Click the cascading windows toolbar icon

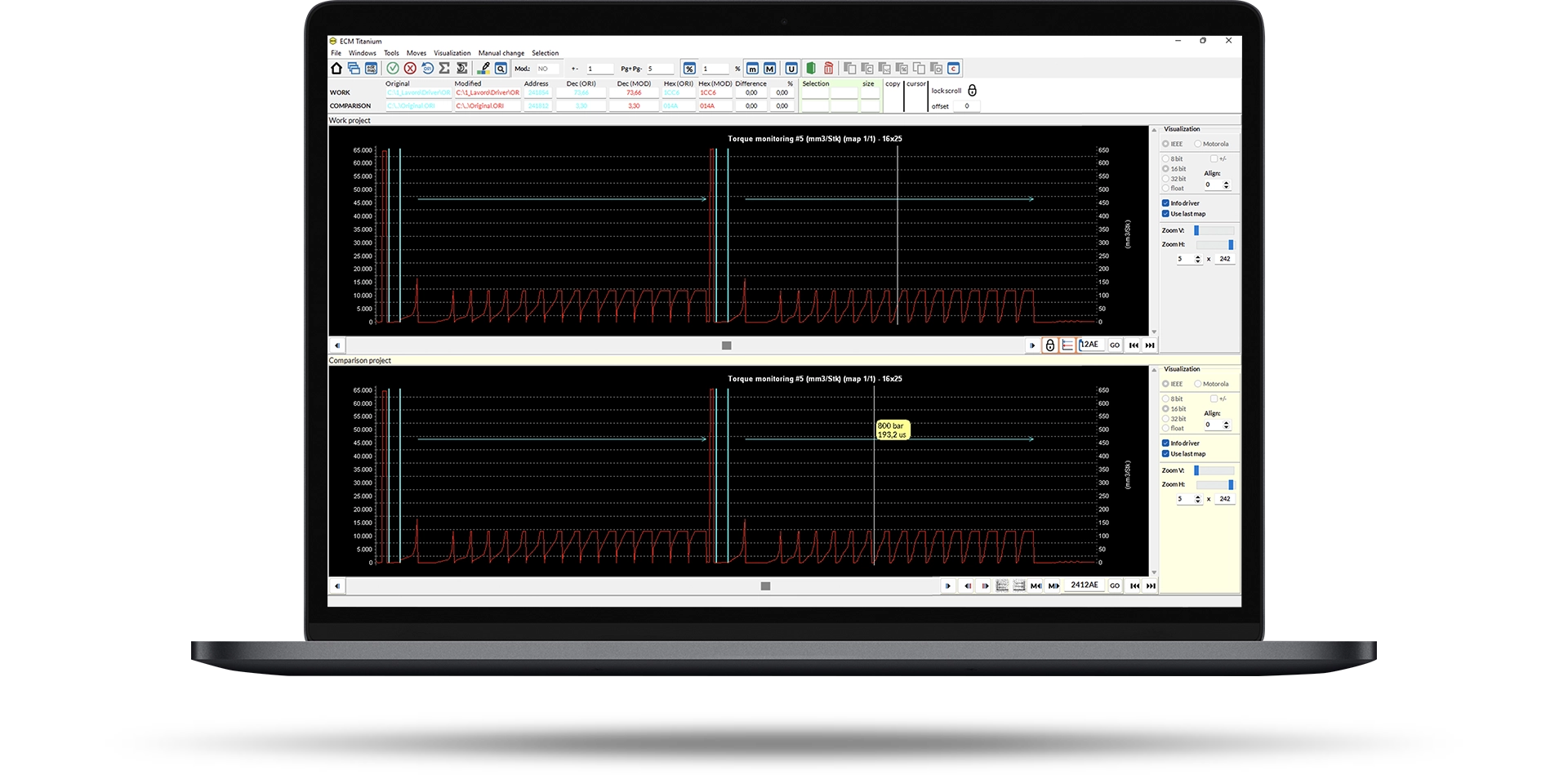(354, 69)
